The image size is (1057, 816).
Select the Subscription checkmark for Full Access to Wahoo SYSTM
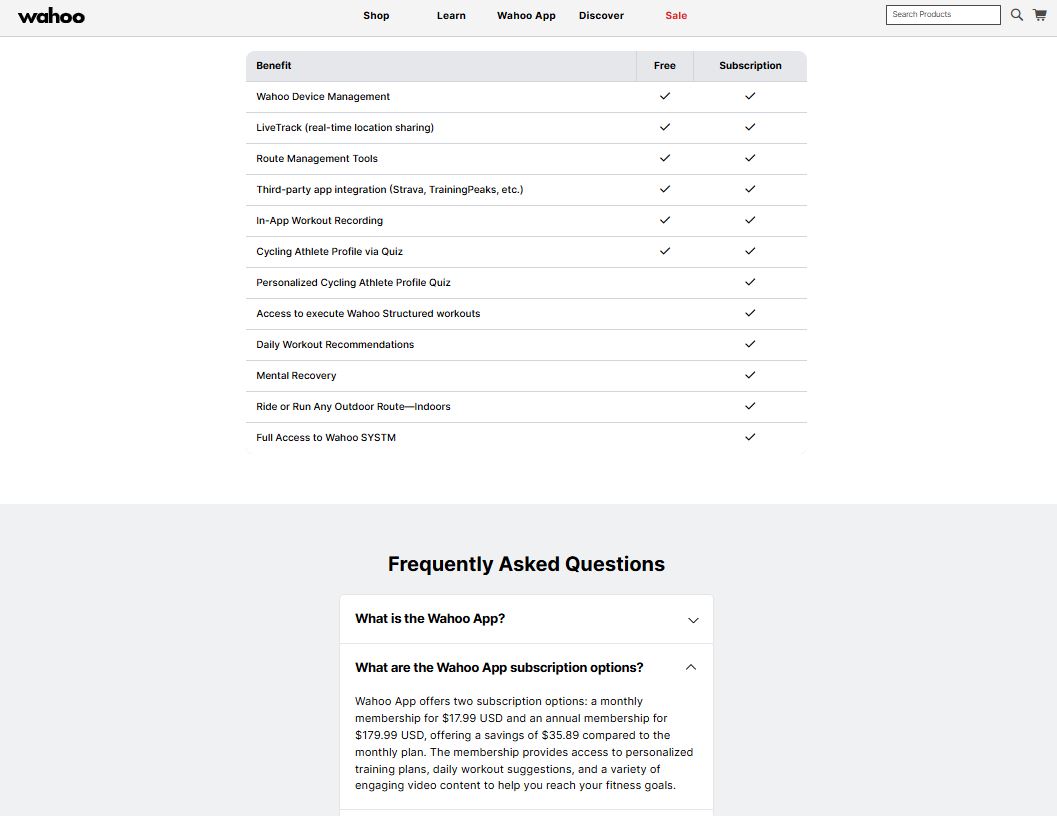pyautogui.click(x=749, y=437)
